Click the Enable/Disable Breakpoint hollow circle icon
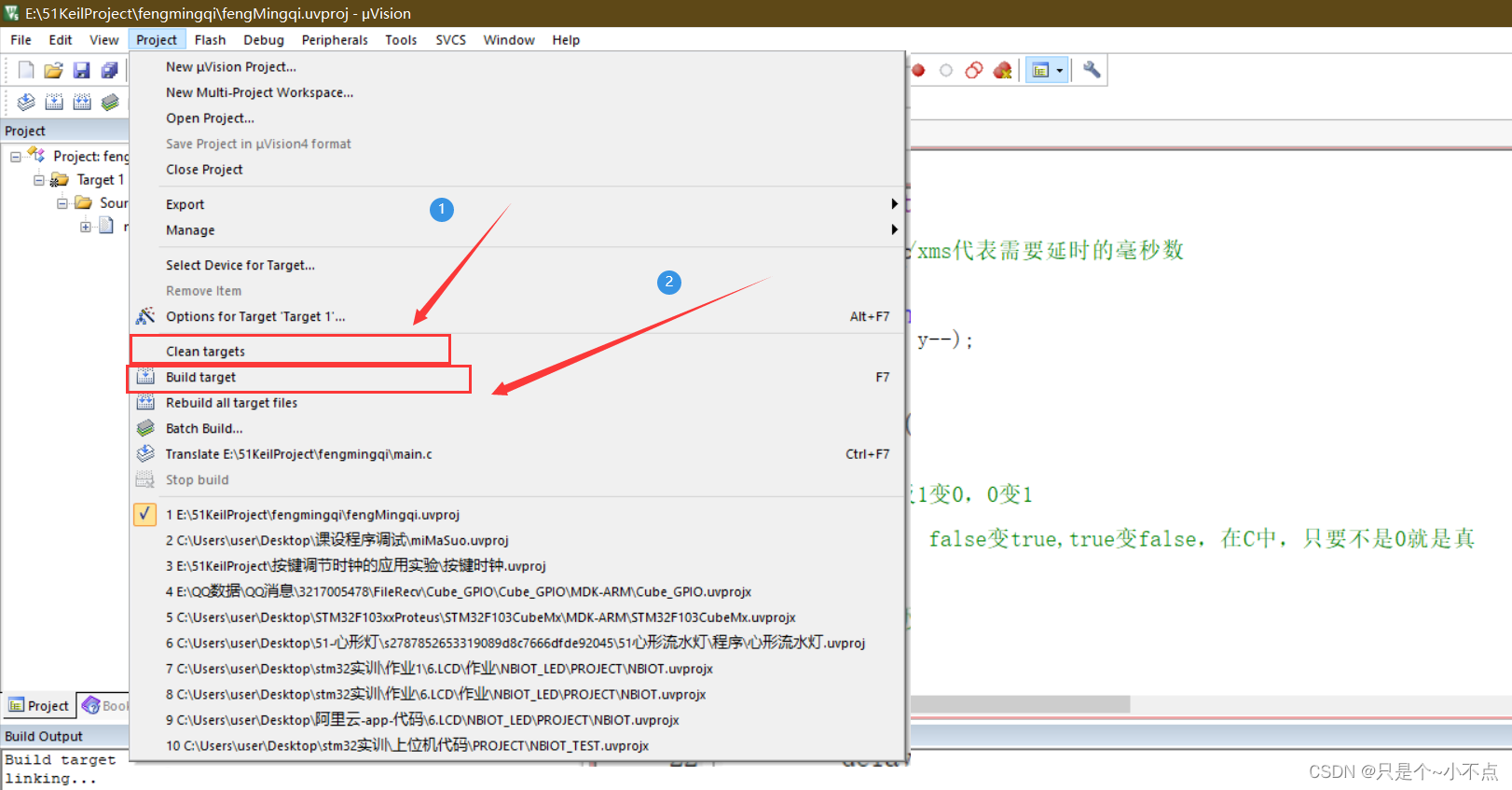The image size is (1512, 790). coord(946,70)
